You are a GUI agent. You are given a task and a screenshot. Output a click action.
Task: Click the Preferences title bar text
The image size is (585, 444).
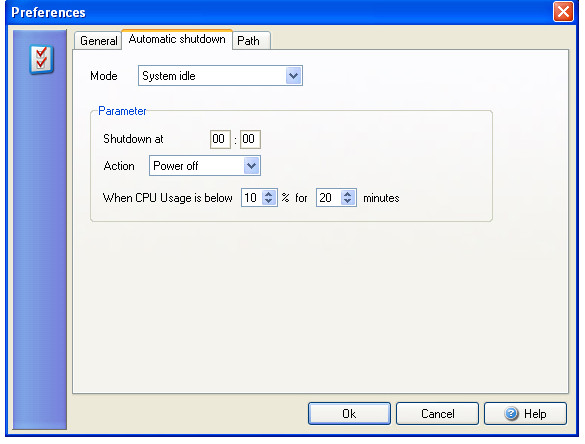tap(49, 12)
